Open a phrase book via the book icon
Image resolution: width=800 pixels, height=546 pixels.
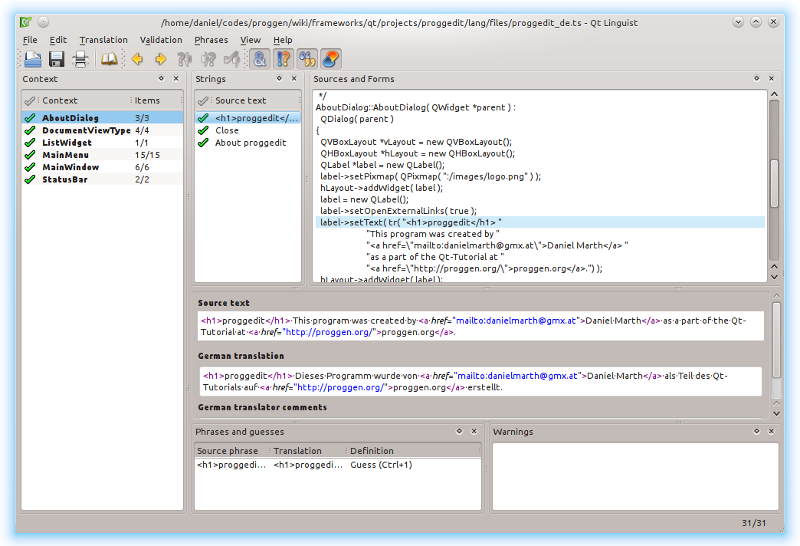[109, 59]
